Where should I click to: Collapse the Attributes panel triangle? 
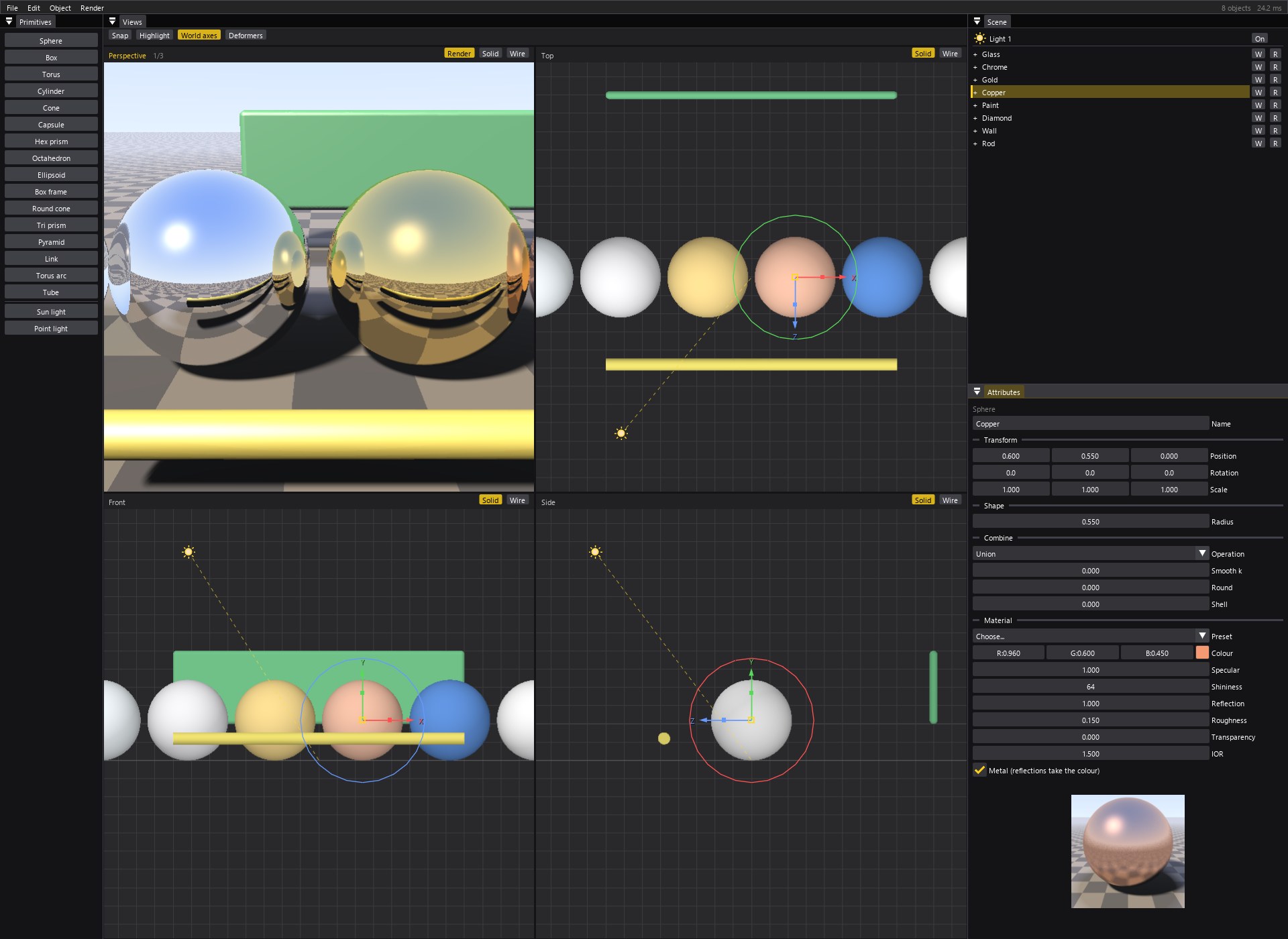[x=977, y=392]
